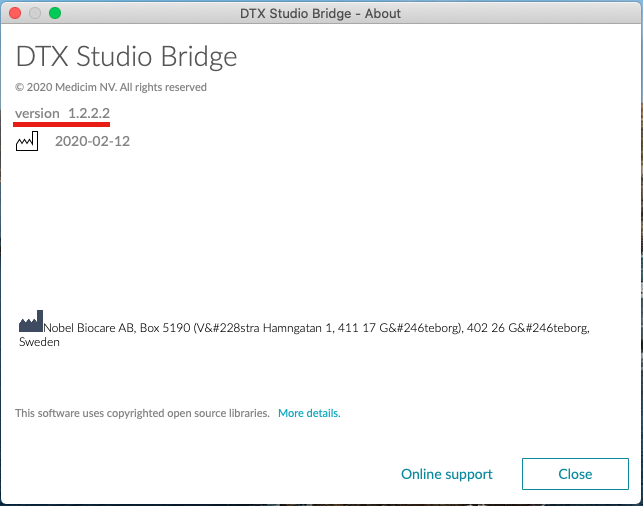
Task: Open the More details link
Action: pos(309,413)
